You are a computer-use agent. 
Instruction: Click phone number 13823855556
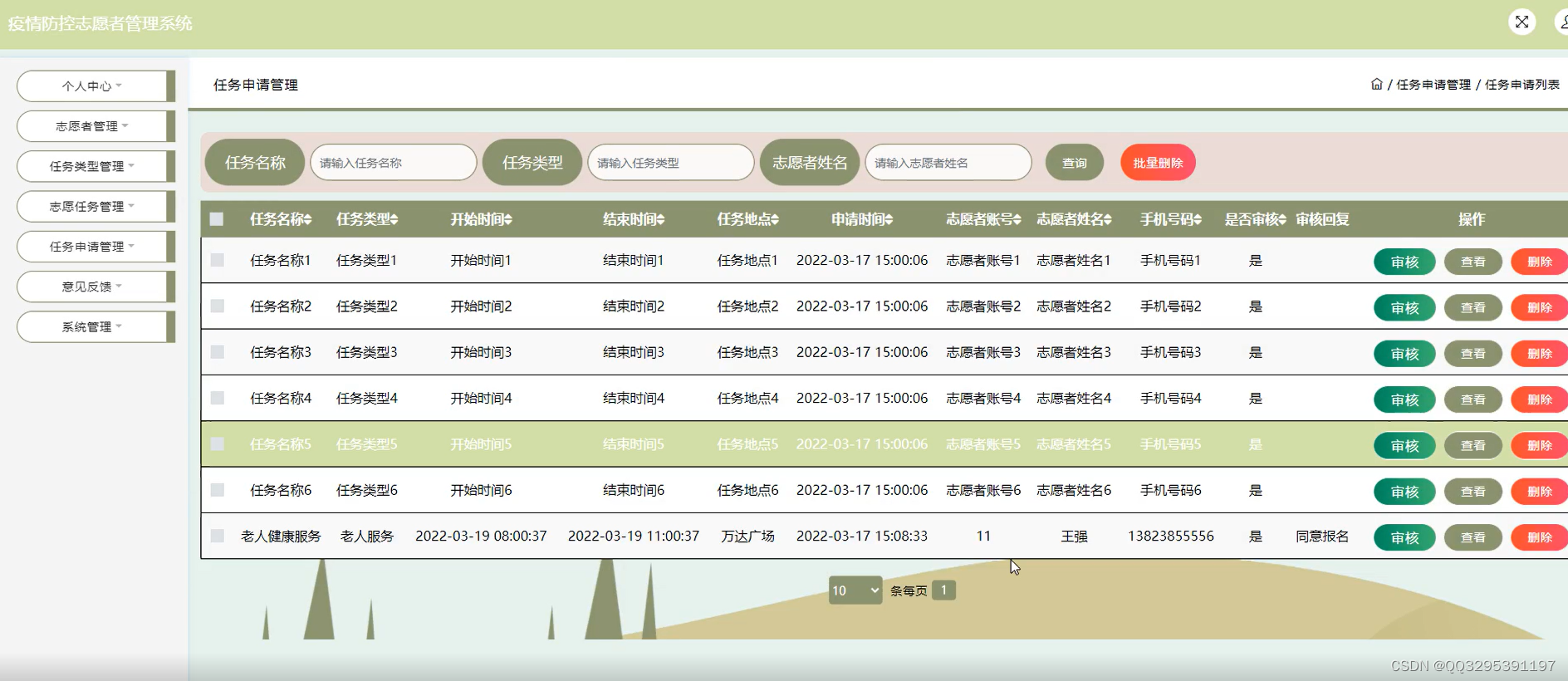click(1171, 536)
